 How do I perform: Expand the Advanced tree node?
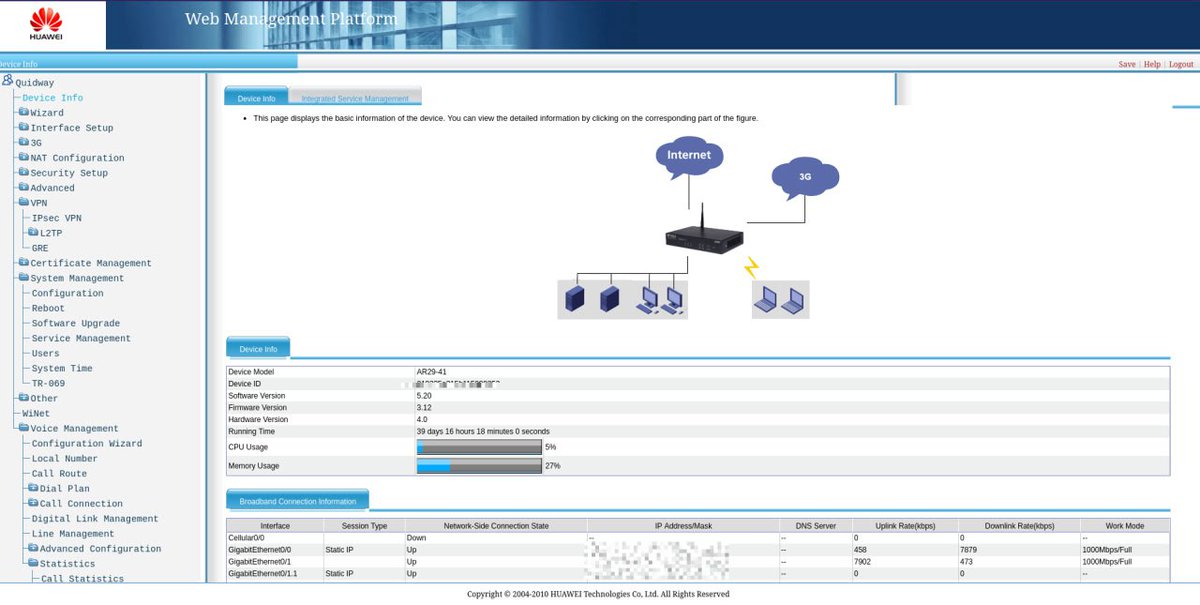click(x=23, y=187)
